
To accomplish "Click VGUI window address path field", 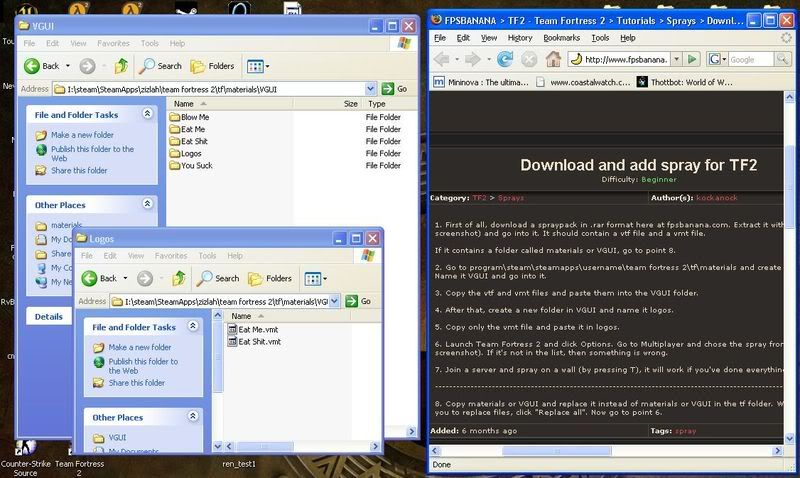I will (x=209, y=89).
